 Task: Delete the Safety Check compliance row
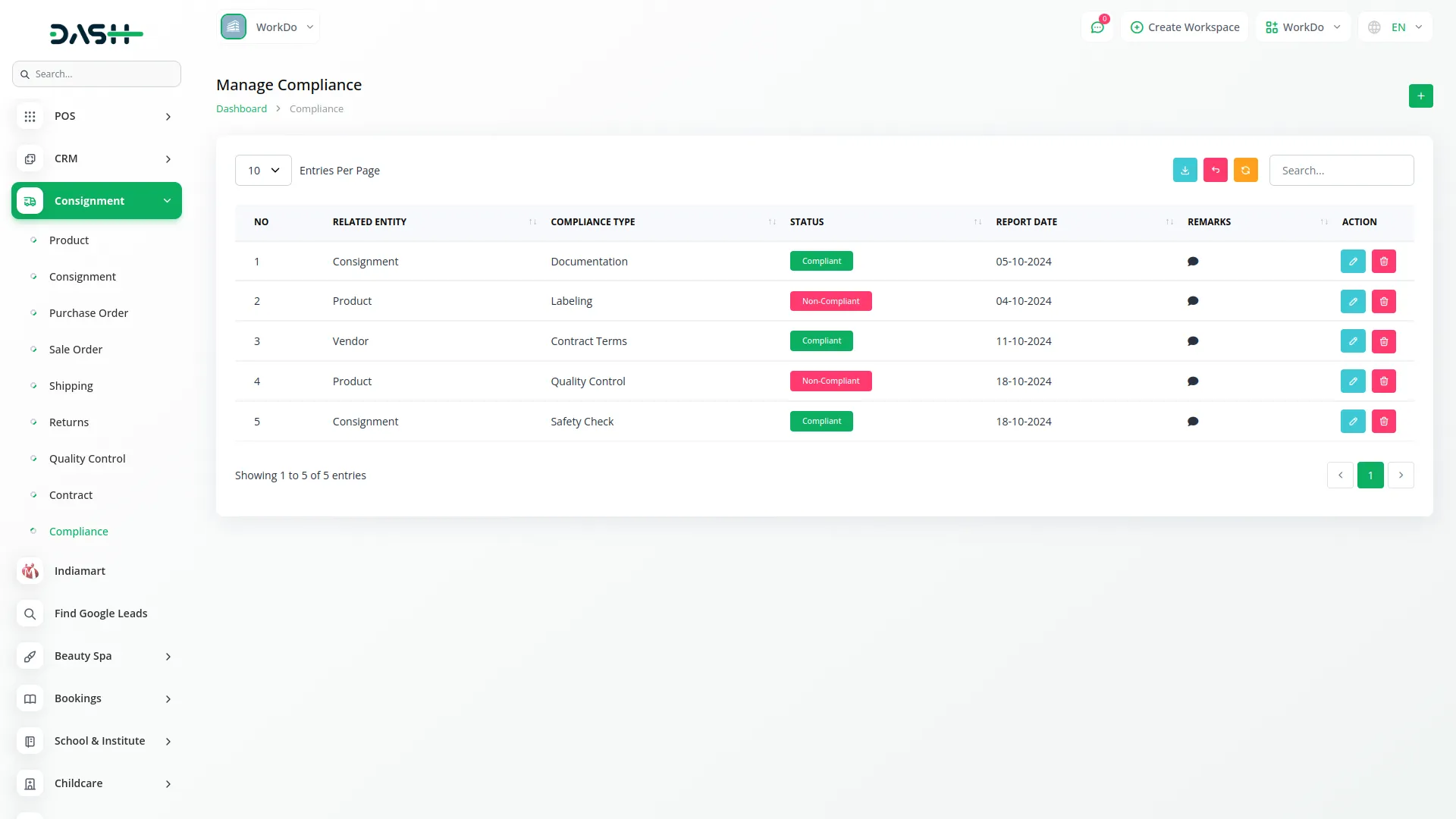pyautogui.click(x=1383, y=421)
